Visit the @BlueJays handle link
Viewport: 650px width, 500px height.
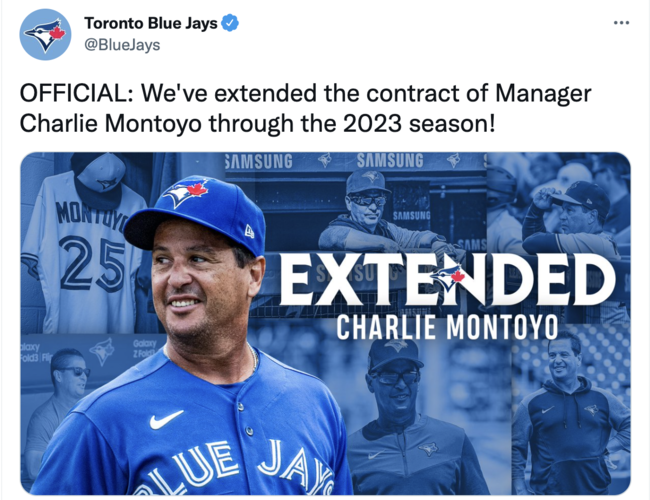(122, 45)
